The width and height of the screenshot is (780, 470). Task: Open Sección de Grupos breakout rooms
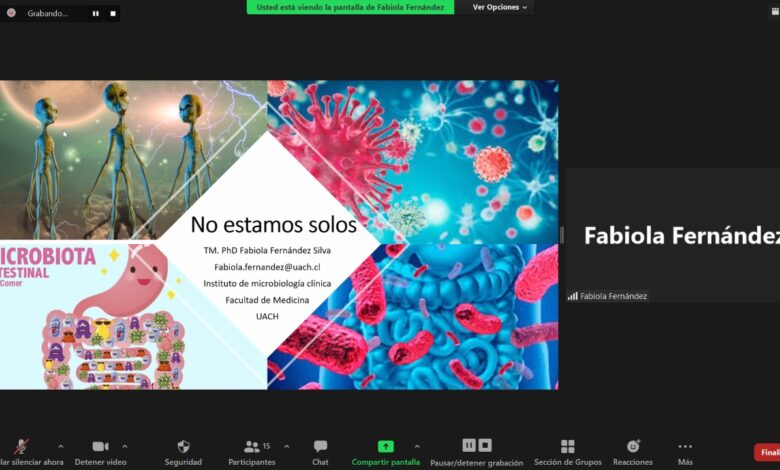(x=568, y=446)
